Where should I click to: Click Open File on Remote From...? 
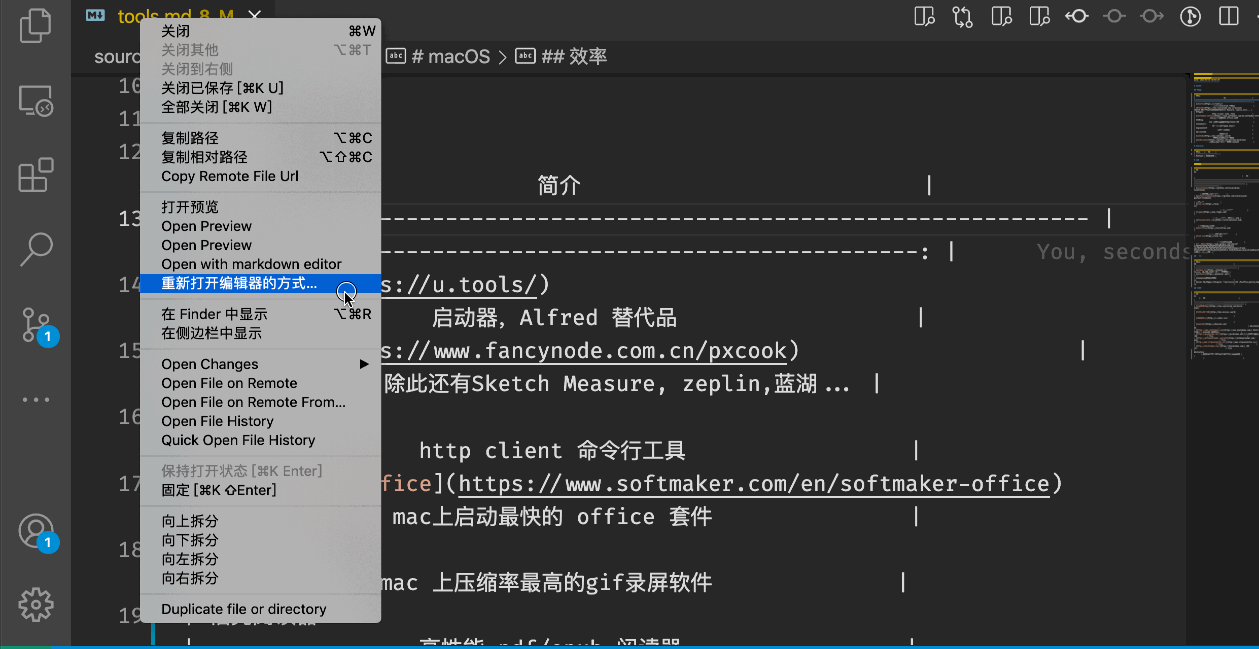[x=260, y=402]
